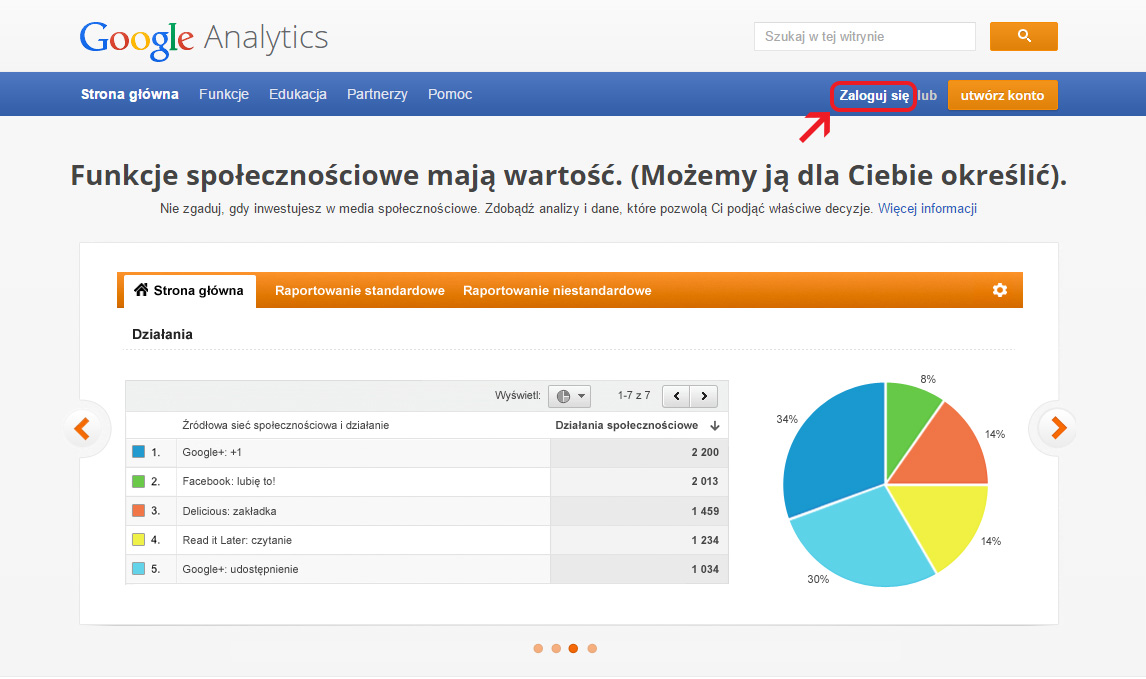The image size is (1146, 679).
Task: Open the Pomoc menu item
Action: [x=450, y=94]
